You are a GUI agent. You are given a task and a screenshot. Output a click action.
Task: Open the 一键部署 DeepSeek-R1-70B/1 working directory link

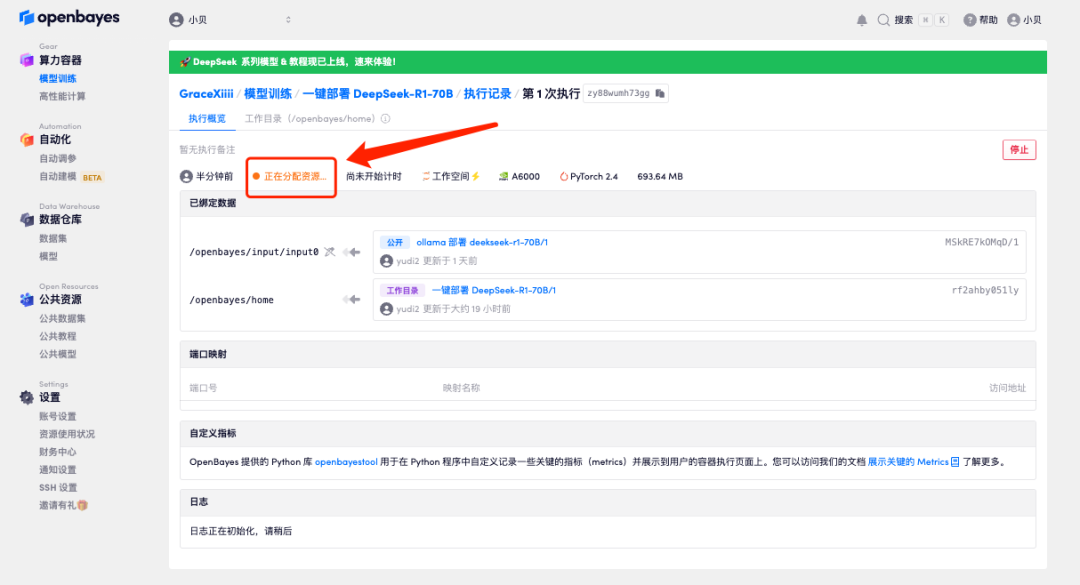click(494, 291)
